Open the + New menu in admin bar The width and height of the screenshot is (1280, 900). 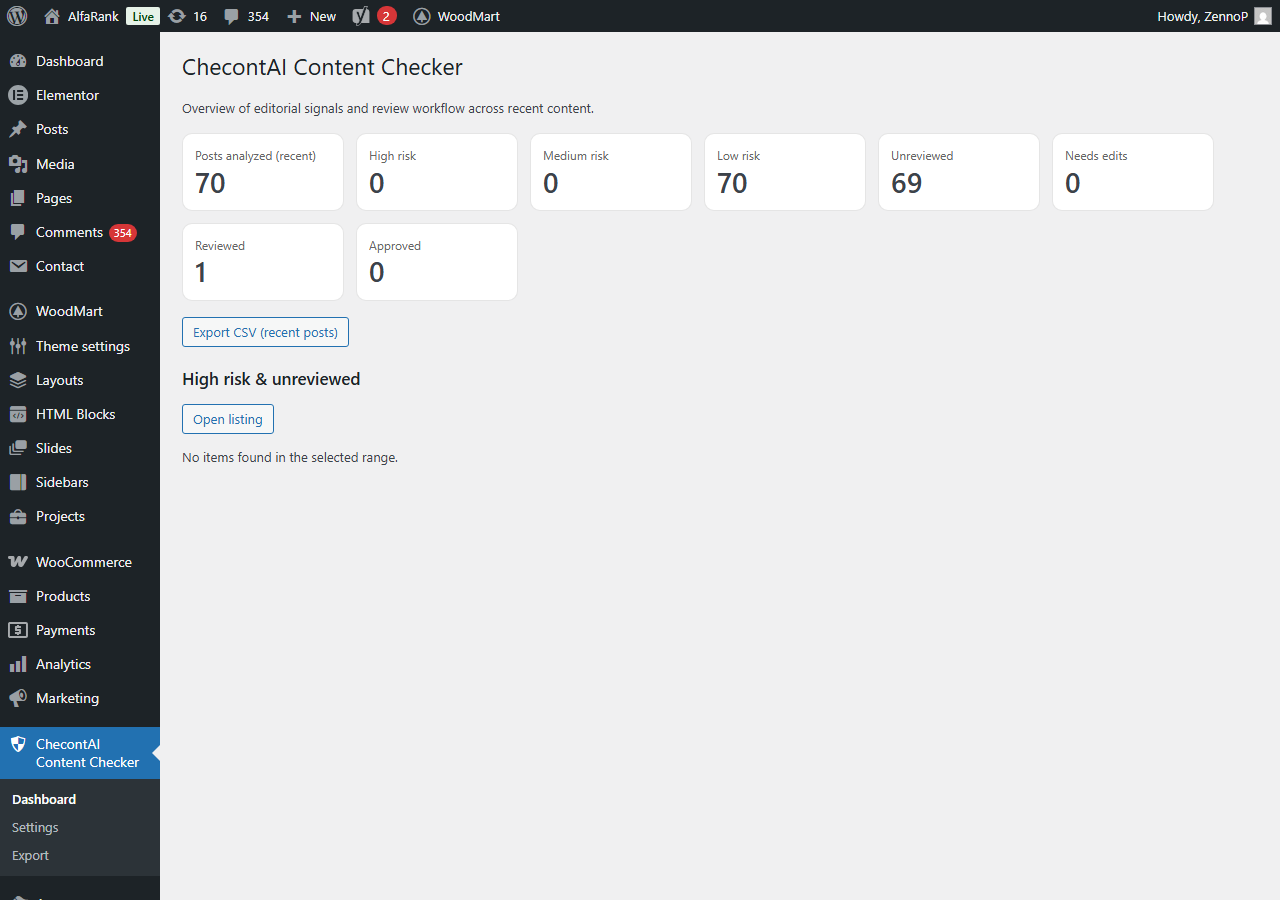coord(311,16)
